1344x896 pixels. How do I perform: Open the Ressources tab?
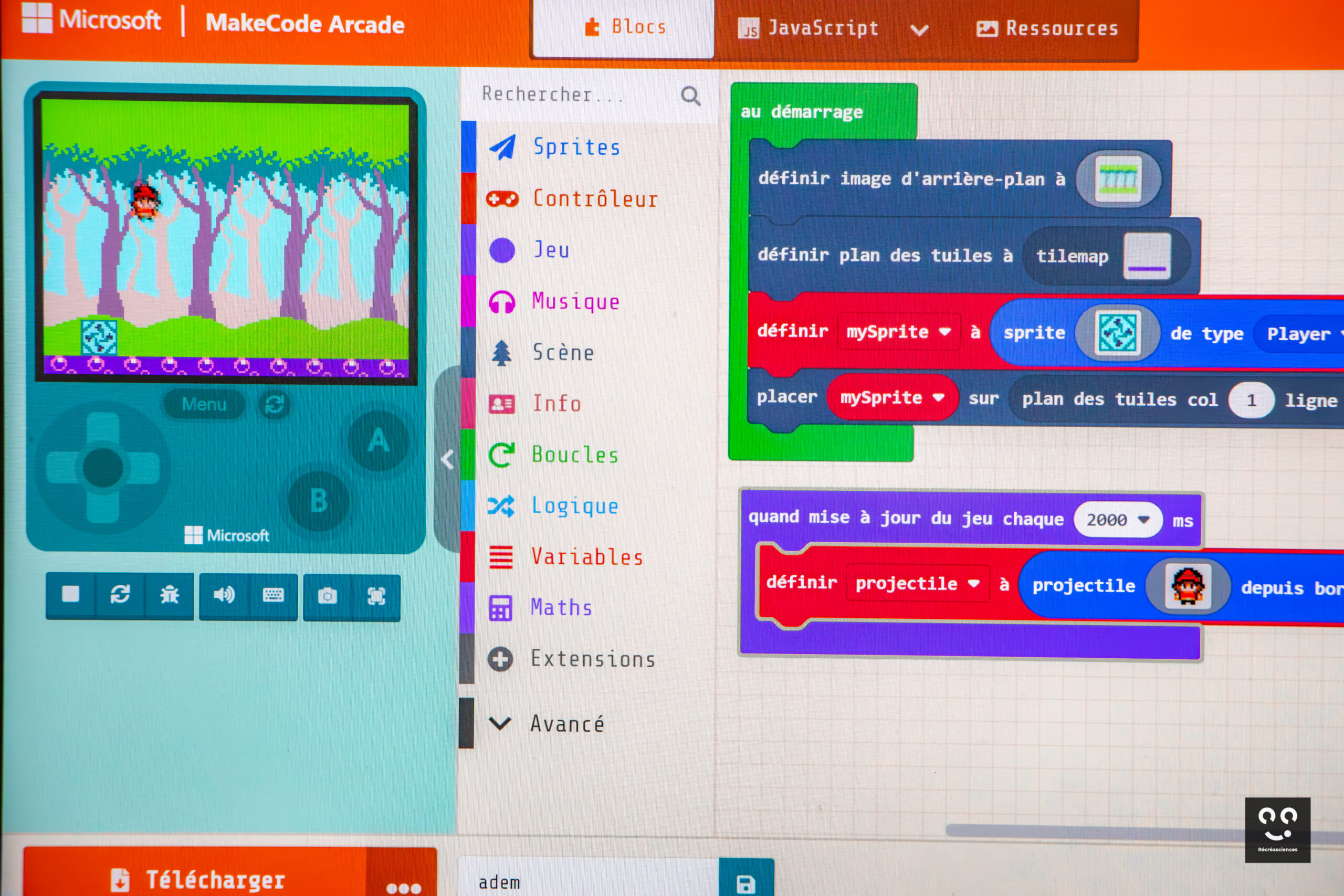click(1047, 28)
